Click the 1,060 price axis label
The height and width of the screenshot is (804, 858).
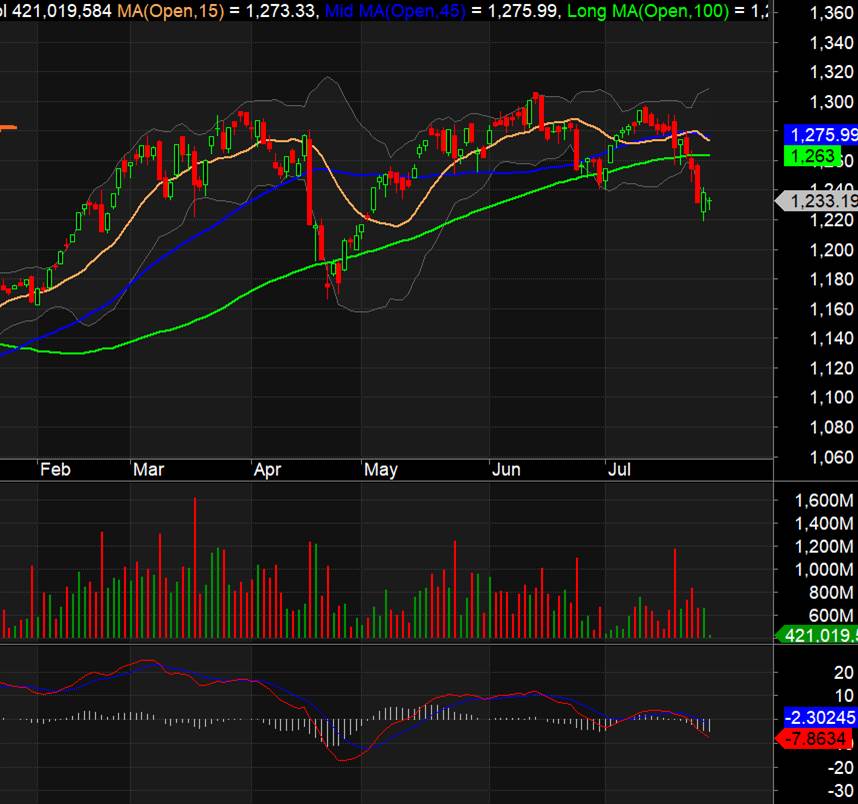[831, 457]
